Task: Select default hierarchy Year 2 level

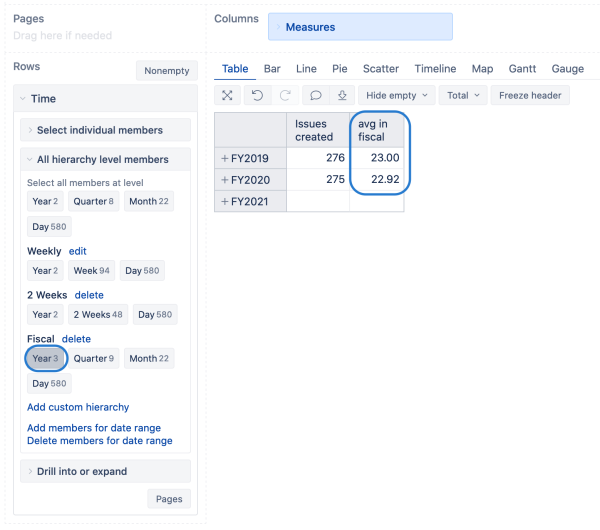Action: [45, 201]
